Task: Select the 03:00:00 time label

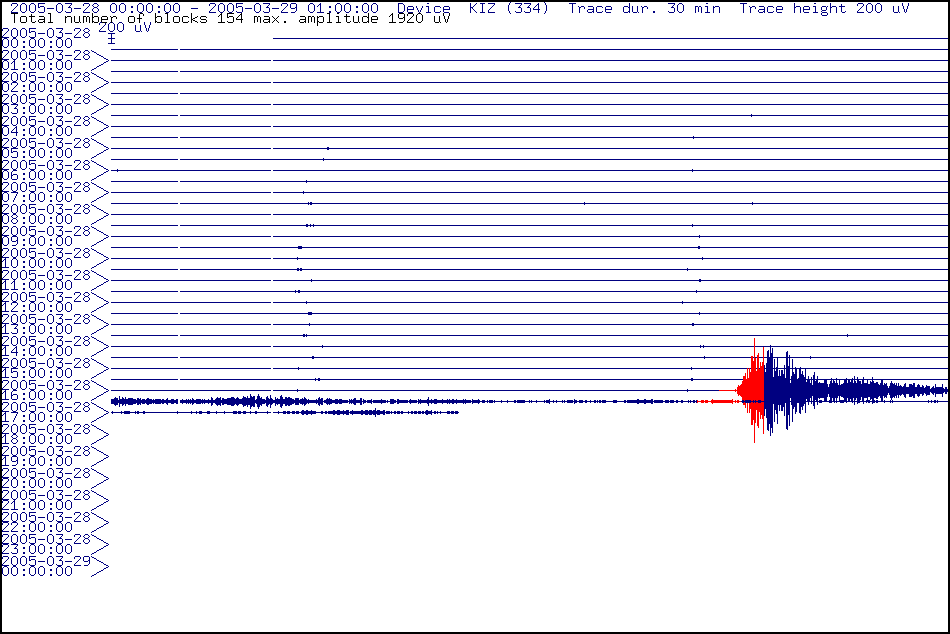Action: (37, 110)
